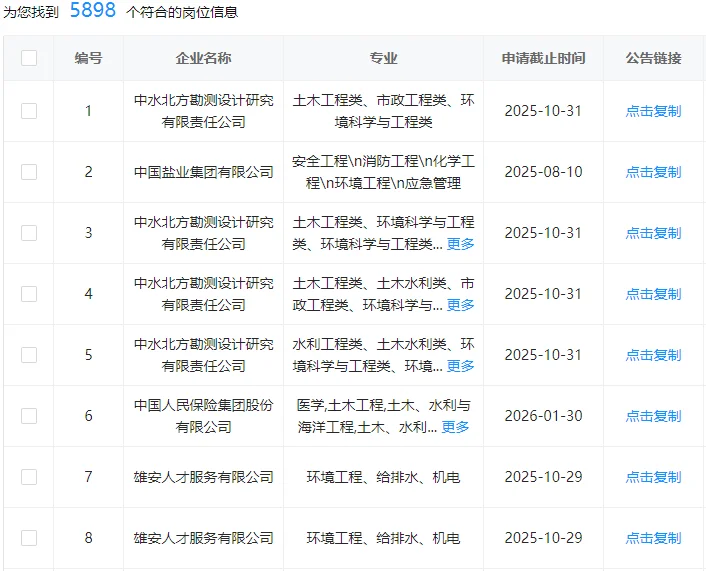Copy the link for row 6 中国人民保险
The height and width of the screenshot is (571, 706).
pyautogui.click(x=653, y=416)
